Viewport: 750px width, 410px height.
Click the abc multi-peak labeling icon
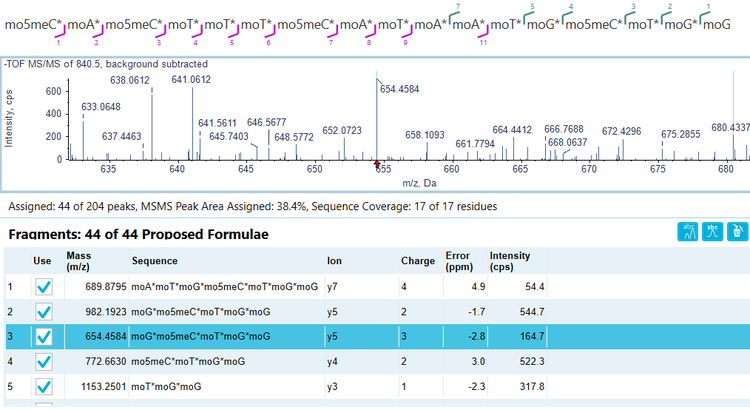click(x=688, y=232)
